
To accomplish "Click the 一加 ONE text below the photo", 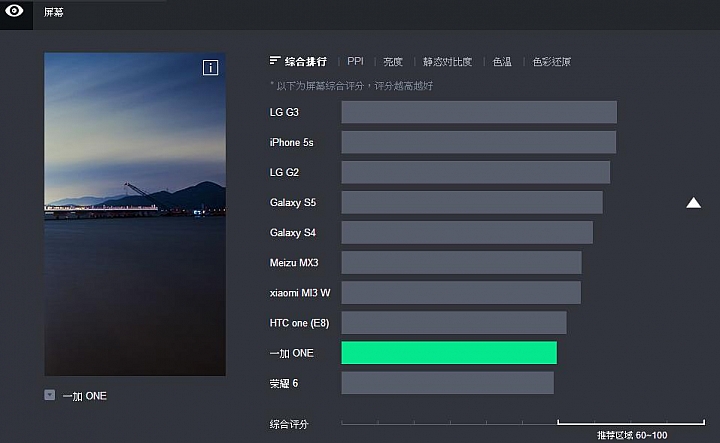I will tap(85, 396).
